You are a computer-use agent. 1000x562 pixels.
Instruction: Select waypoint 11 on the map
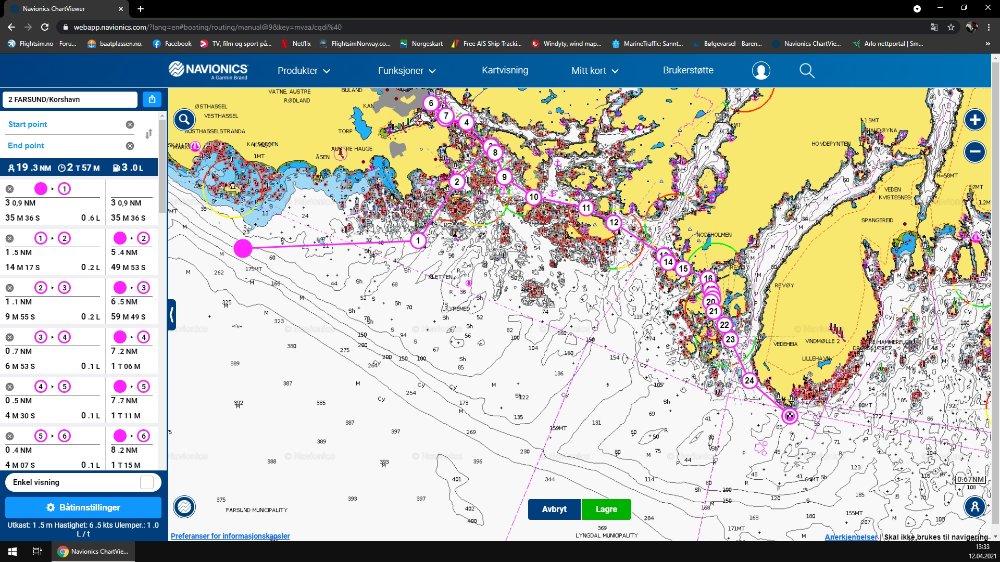coord(586,208)
